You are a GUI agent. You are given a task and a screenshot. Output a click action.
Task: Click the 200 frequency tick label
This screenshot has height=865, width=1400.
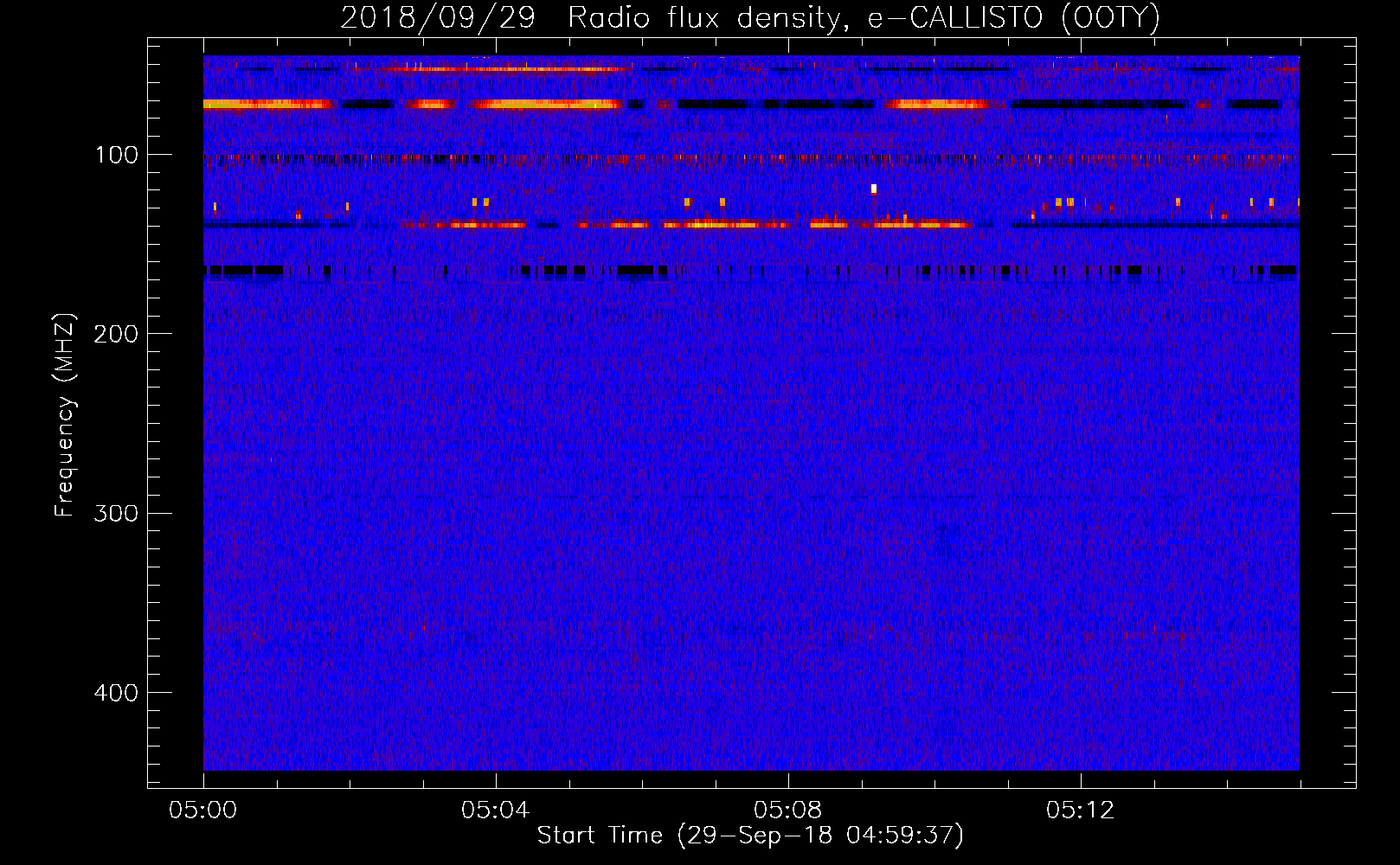116,334
